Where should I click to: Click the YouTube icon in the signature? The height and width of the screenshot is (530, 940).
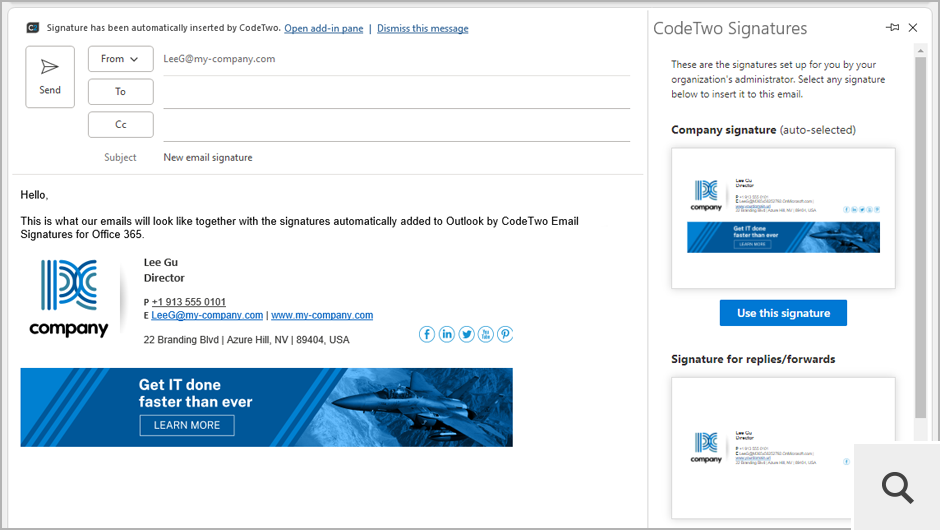(x=486, y=334)
